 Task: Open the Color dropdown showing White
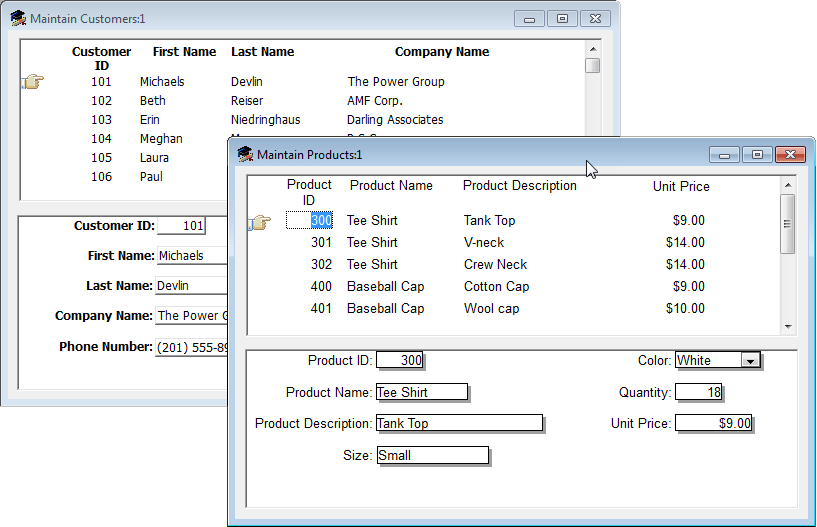[x=750, y=360]
